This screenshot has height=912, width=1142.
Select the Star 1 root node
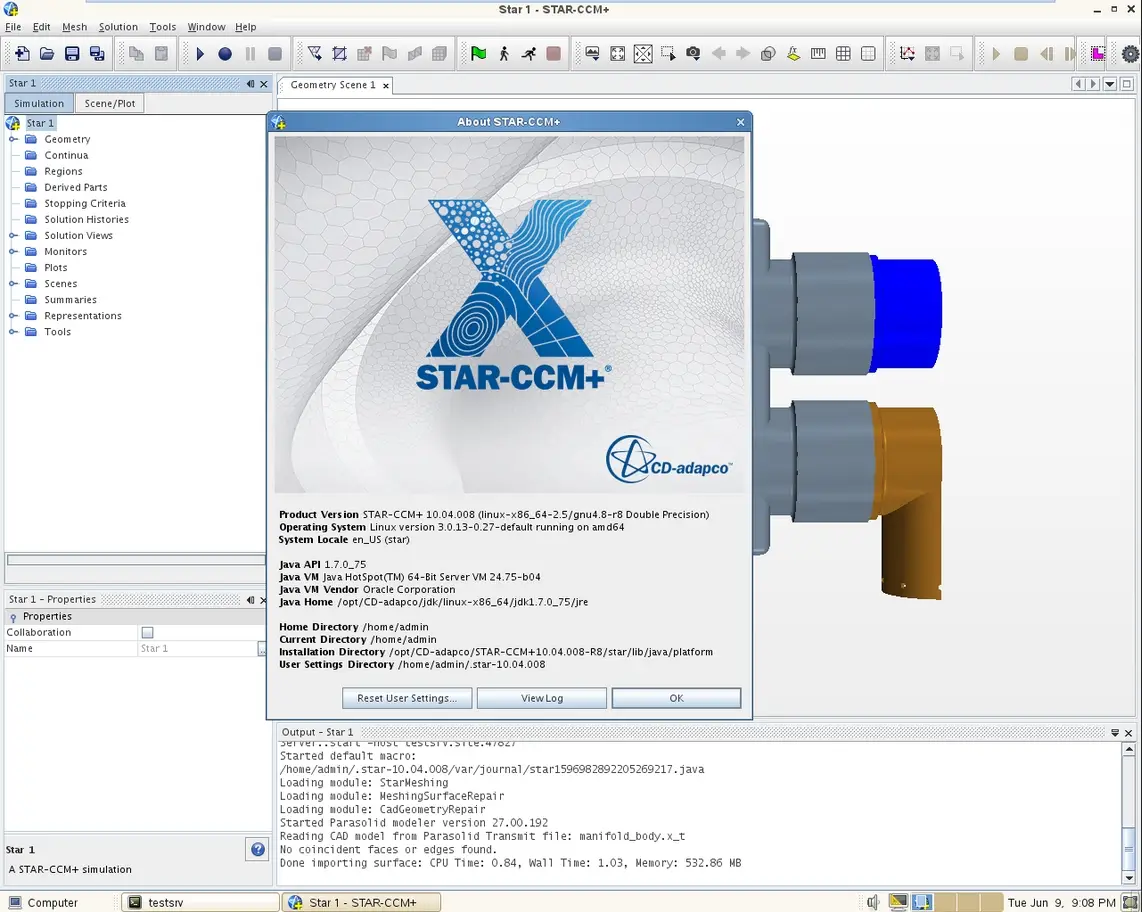click(40, 123)
